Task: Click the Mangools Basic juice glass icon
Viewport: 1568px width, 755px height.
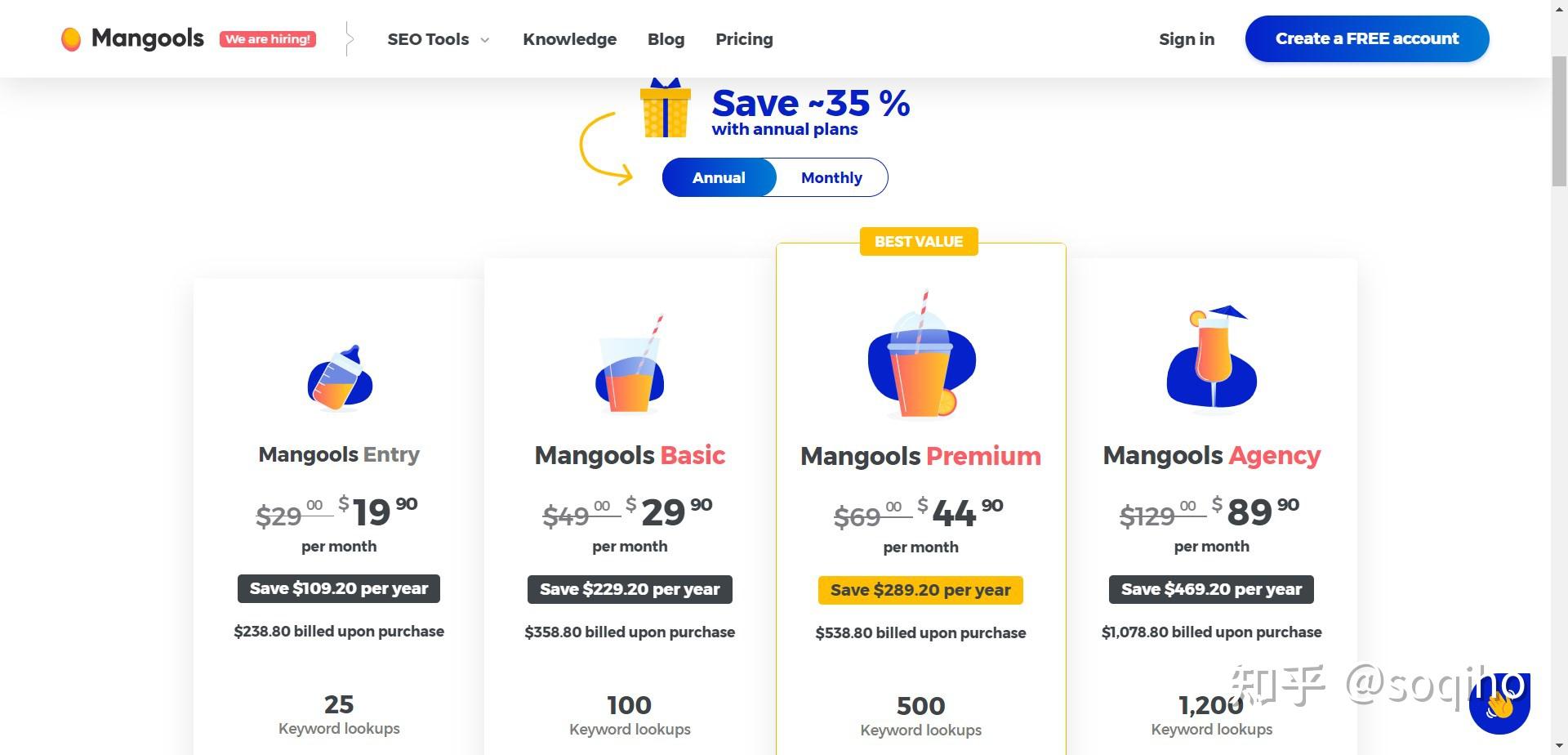Action: coord(629,368)
